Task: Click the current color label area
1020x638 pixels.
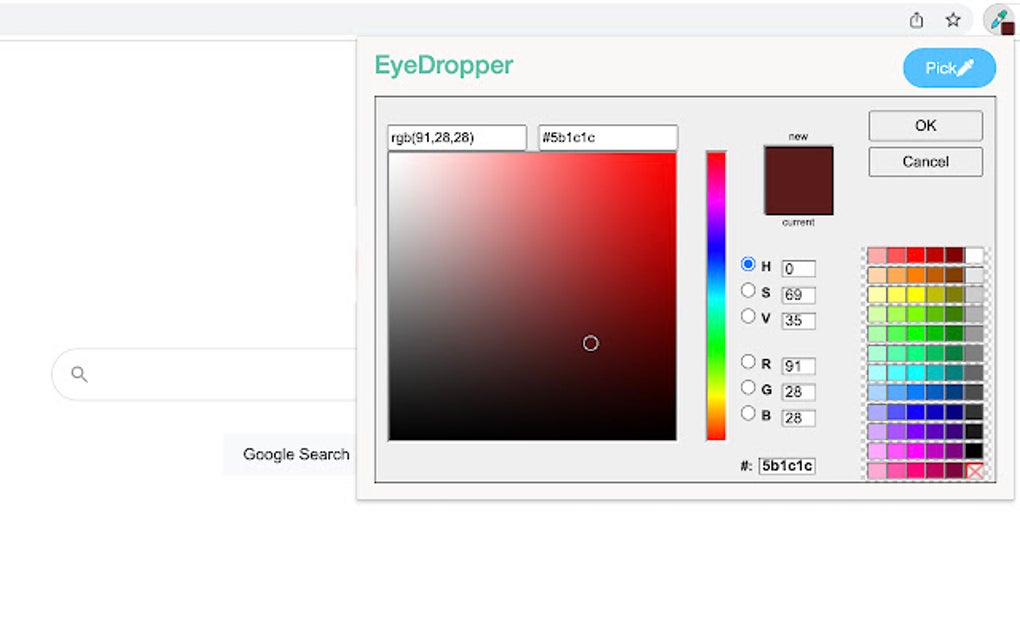Action: coord(798,222)
